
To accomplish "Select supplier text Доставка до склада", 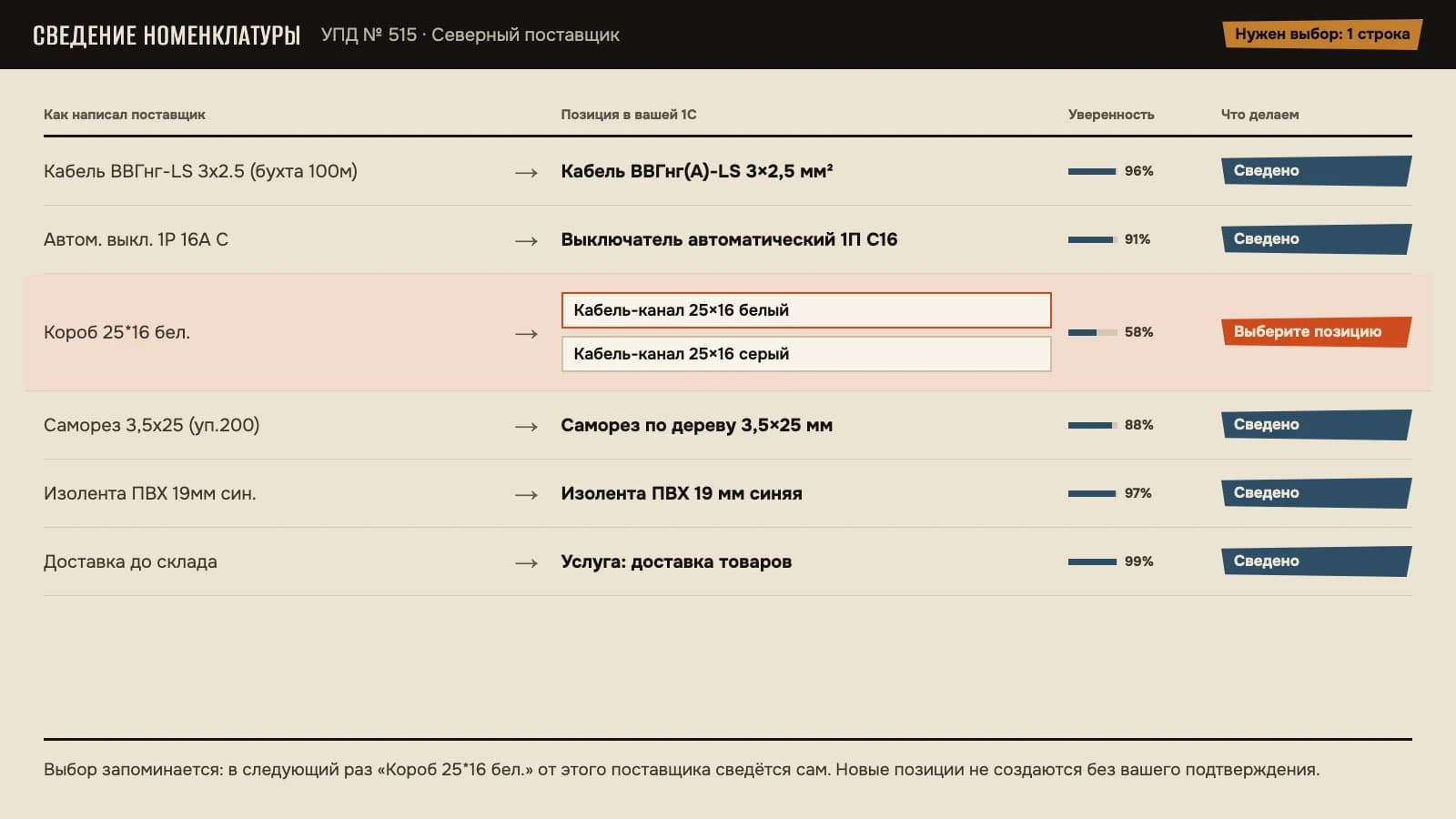I will [130, 561].
